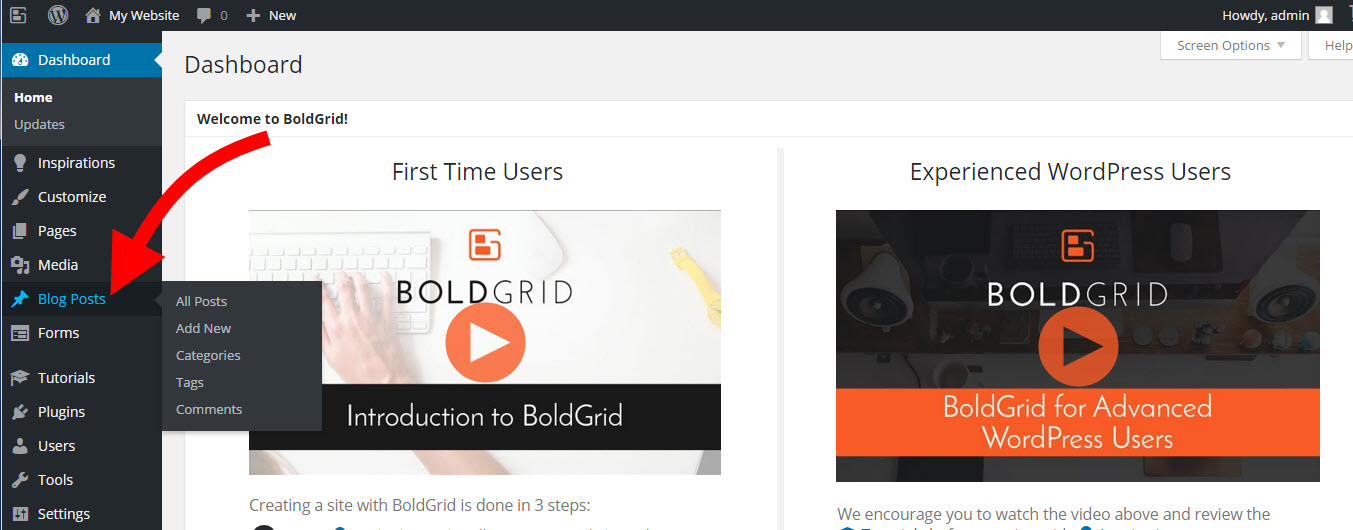Play the Introduction to BoldGrid video

pos(485,342)
